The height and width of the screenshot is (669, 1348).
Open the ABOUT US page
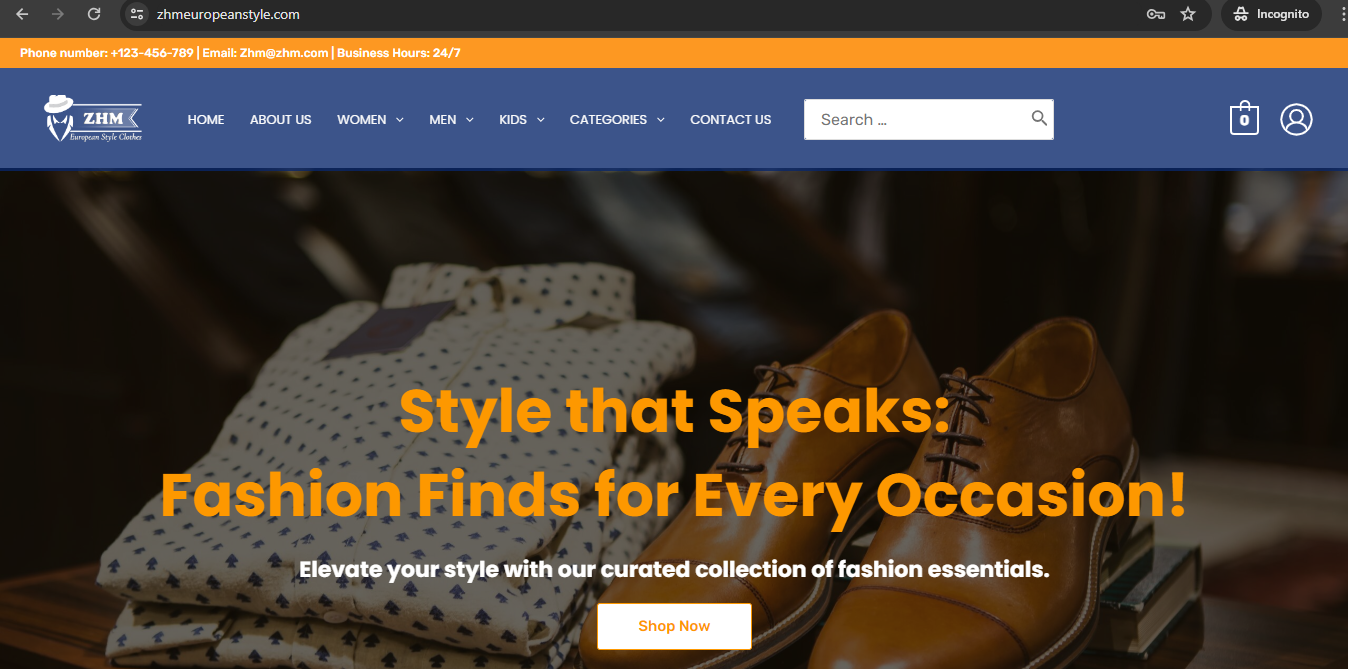pyautogui.click(x=281, y=119)
